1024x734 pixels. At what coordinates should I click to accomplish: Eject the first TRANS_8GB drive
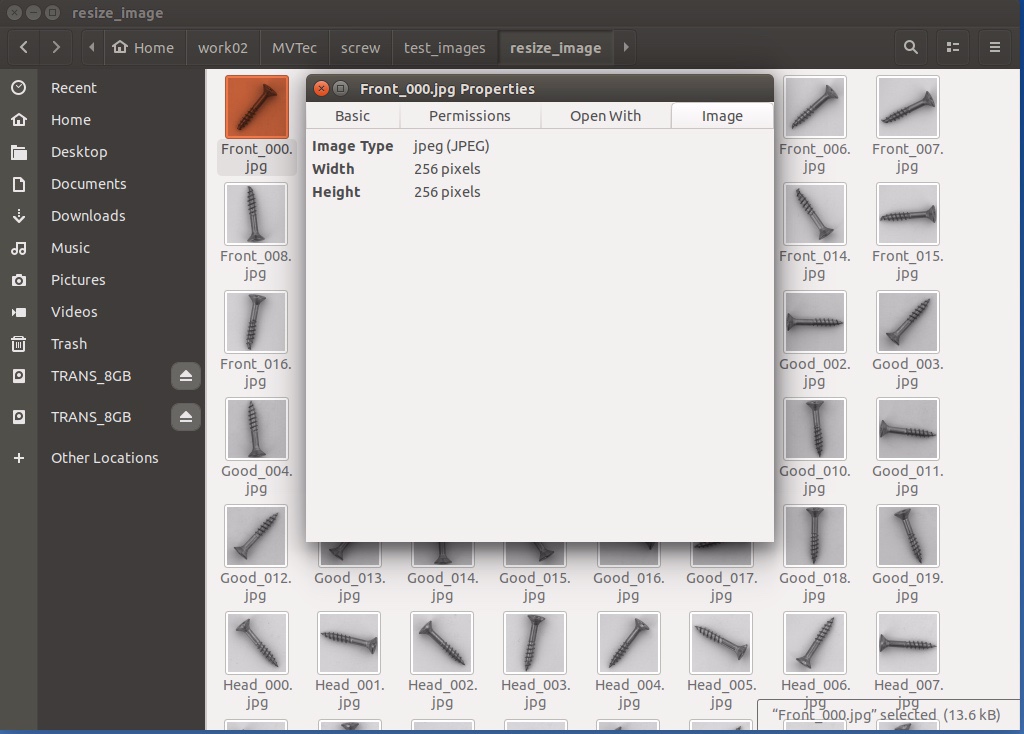pos(185,376)
